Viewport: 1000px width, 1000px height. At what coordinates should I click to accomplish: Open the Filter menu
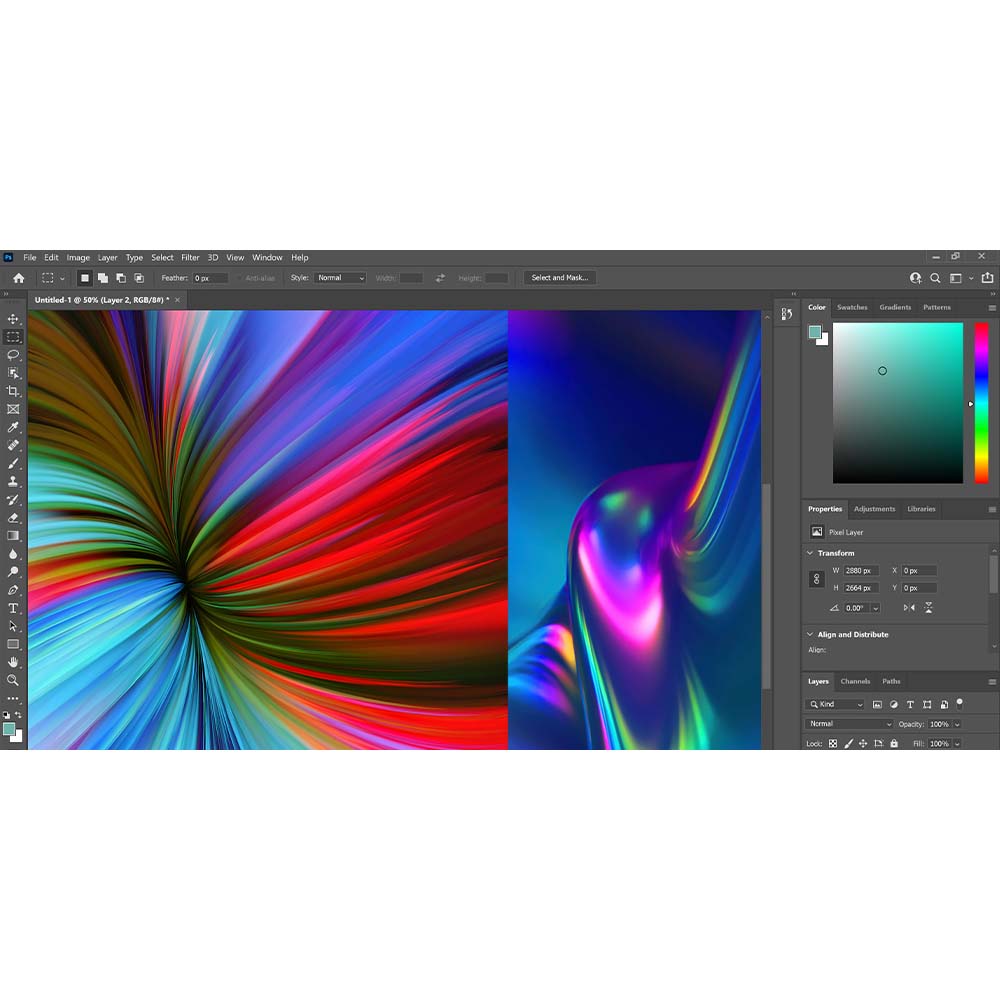point(190,258)
